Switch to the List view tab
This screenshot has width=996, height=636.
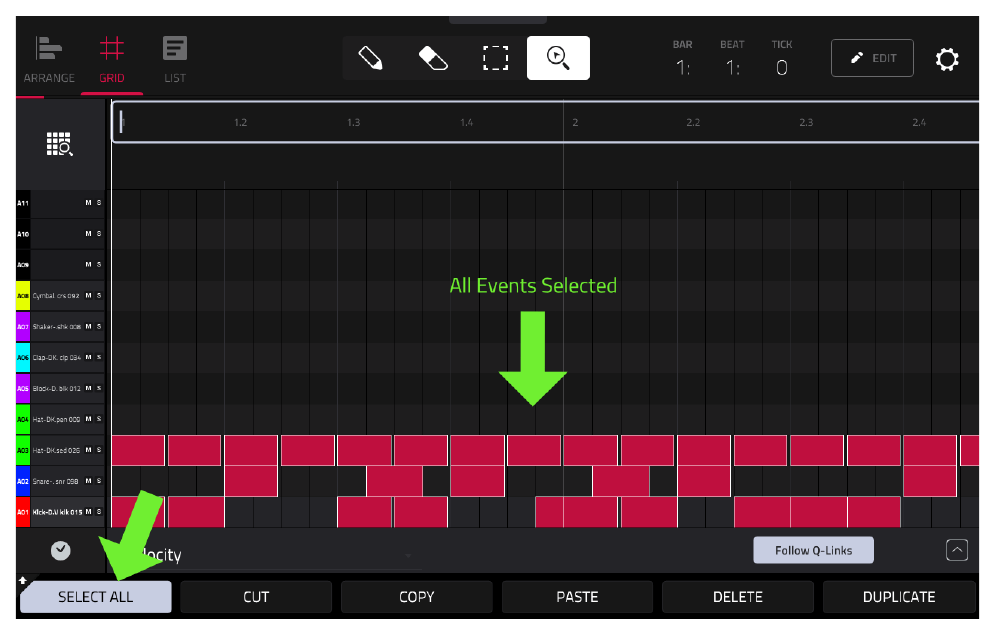pyautogui.click(x=175, y=60)
